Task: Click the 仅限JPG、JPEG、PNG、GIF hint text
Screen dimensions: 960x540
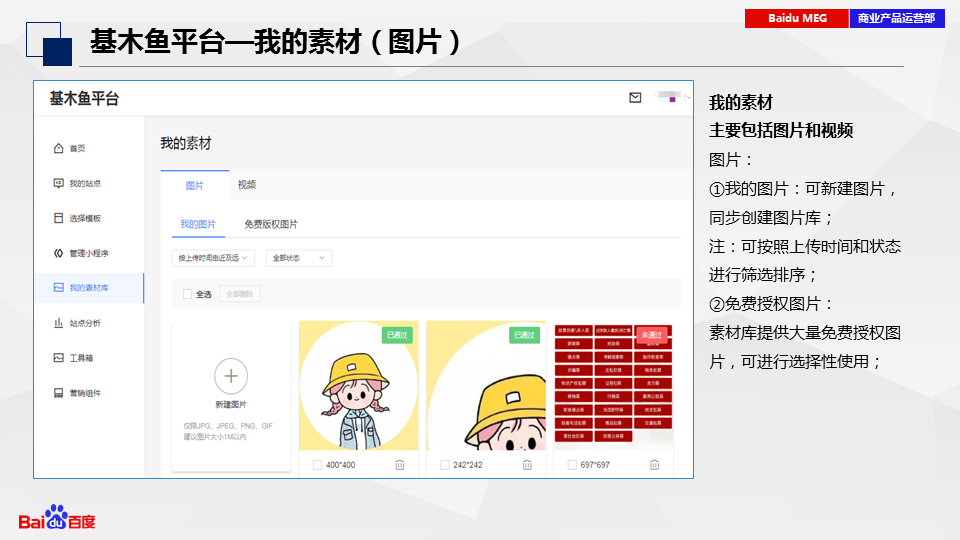Action: 228,426
